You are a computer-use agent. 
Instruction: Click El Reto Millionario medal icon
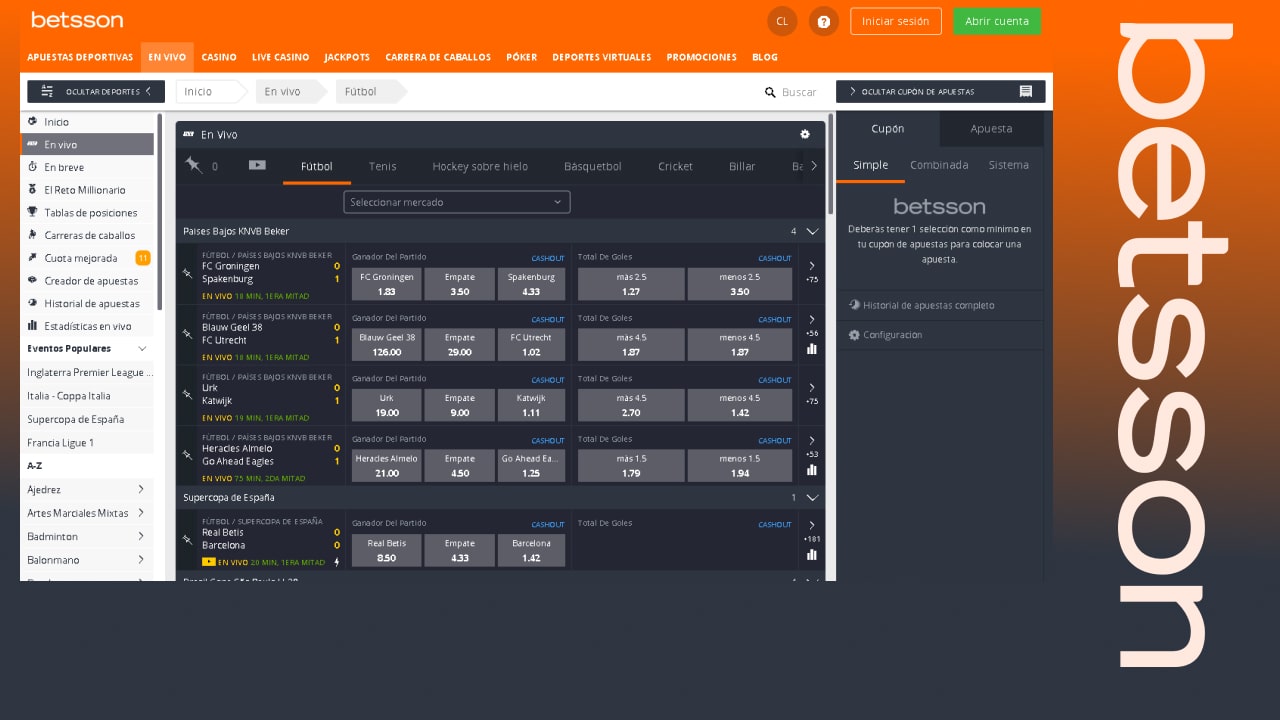[x=32, y=189]
